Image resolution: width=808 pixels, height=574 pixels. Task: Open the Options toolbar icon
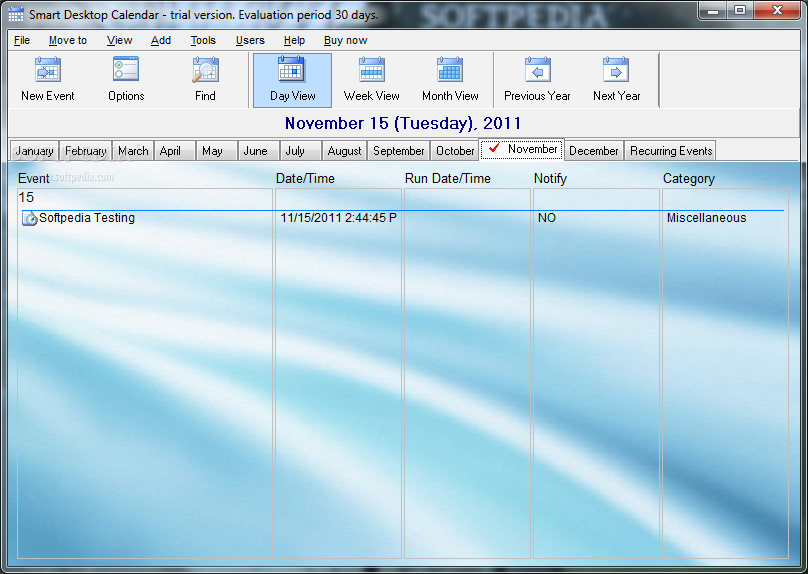click(x=126, y=69)
